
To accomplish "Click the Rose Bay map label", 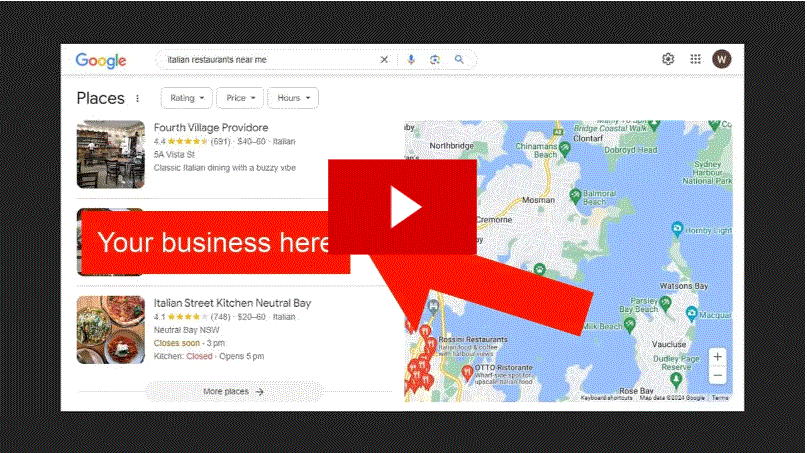I will point(636,391).
